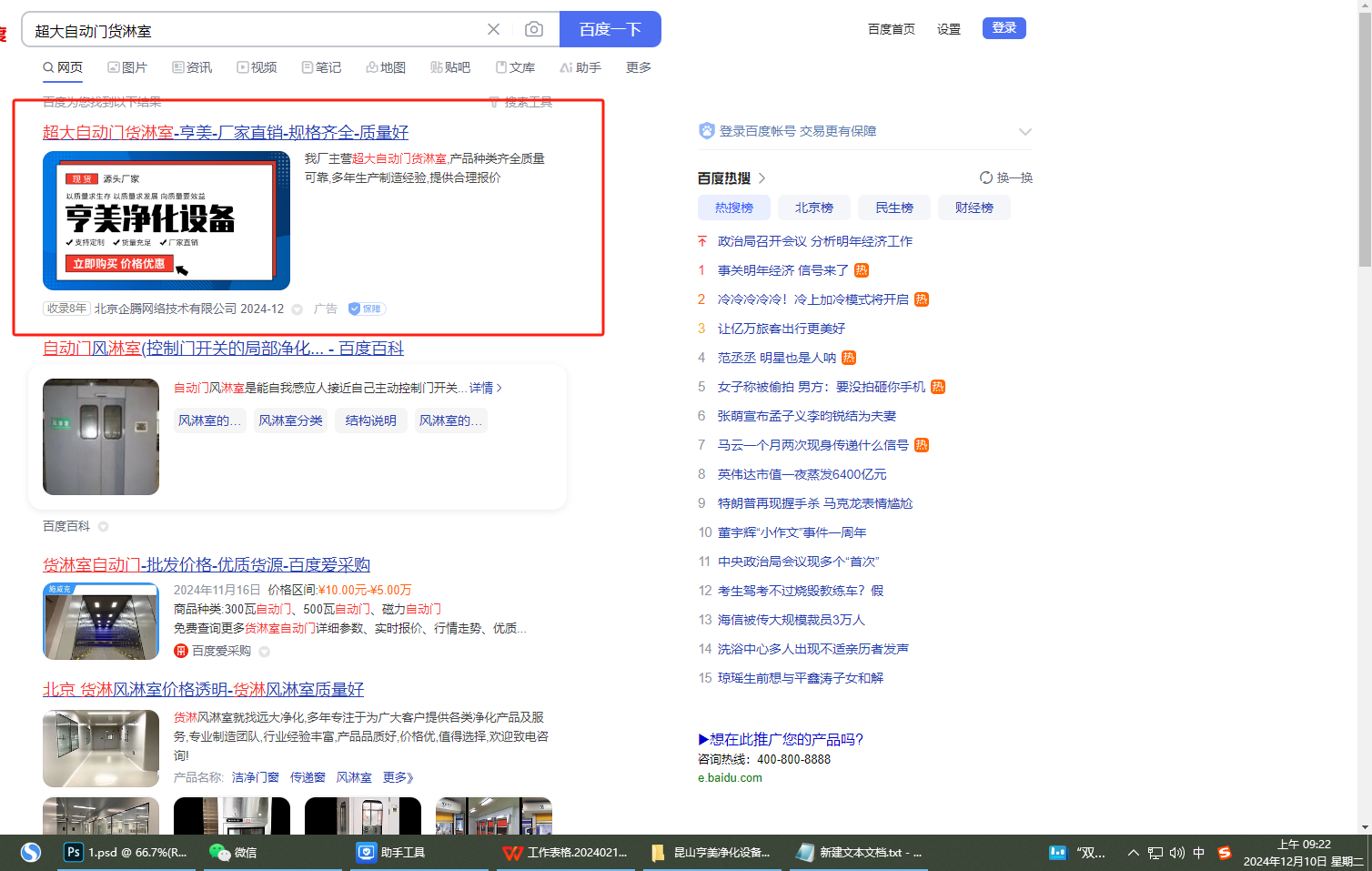Click the blue 登录 button
The image size is (1372, 871).
[x=1004, y=28]
